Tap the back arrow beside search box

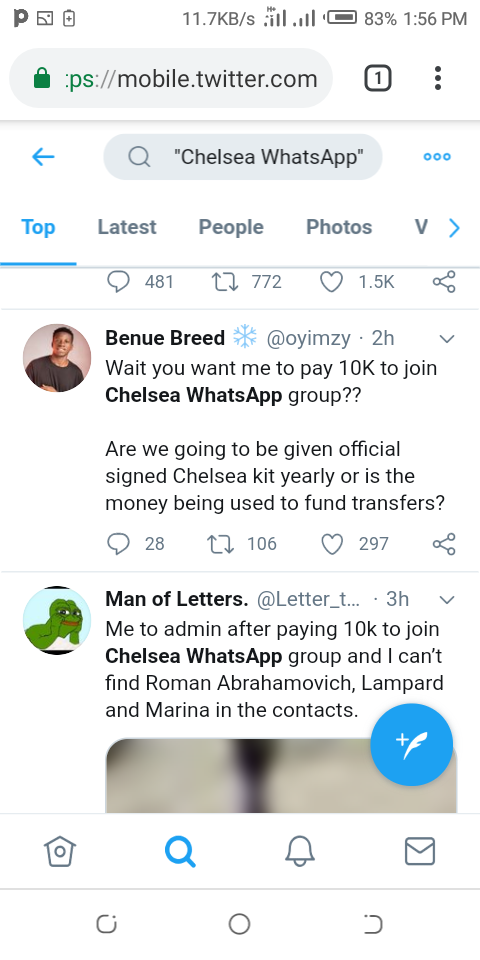click(x=43, y=157)
